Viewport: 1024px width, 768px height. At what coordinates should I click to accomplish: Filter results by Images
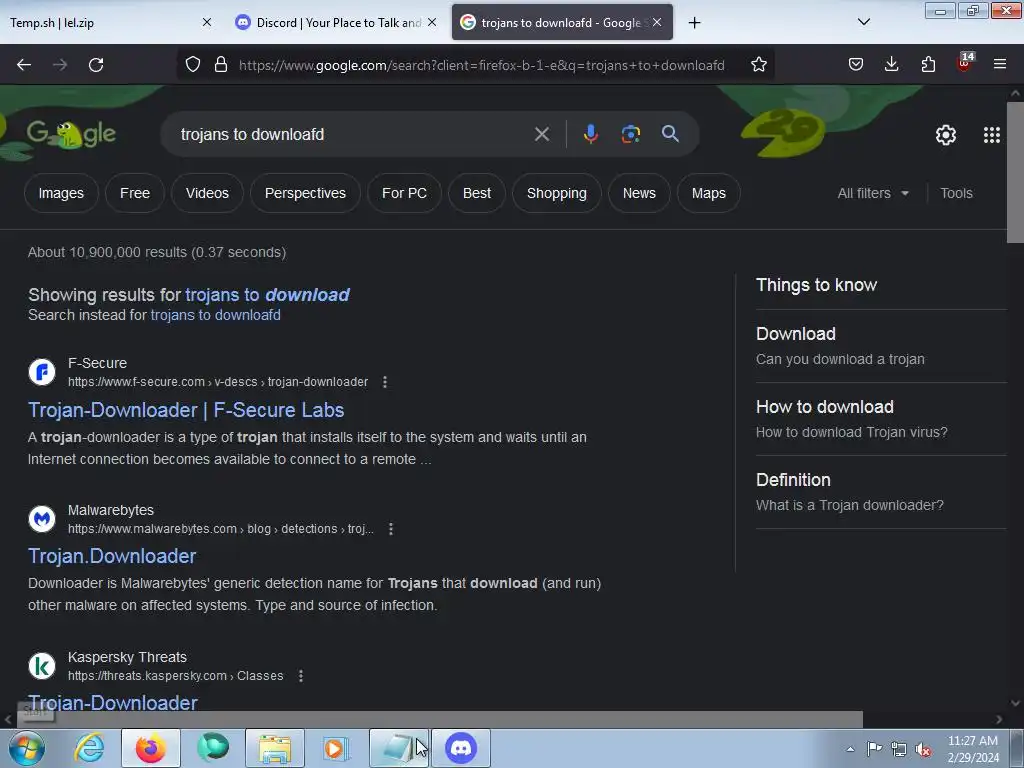[x=61, y=193]
